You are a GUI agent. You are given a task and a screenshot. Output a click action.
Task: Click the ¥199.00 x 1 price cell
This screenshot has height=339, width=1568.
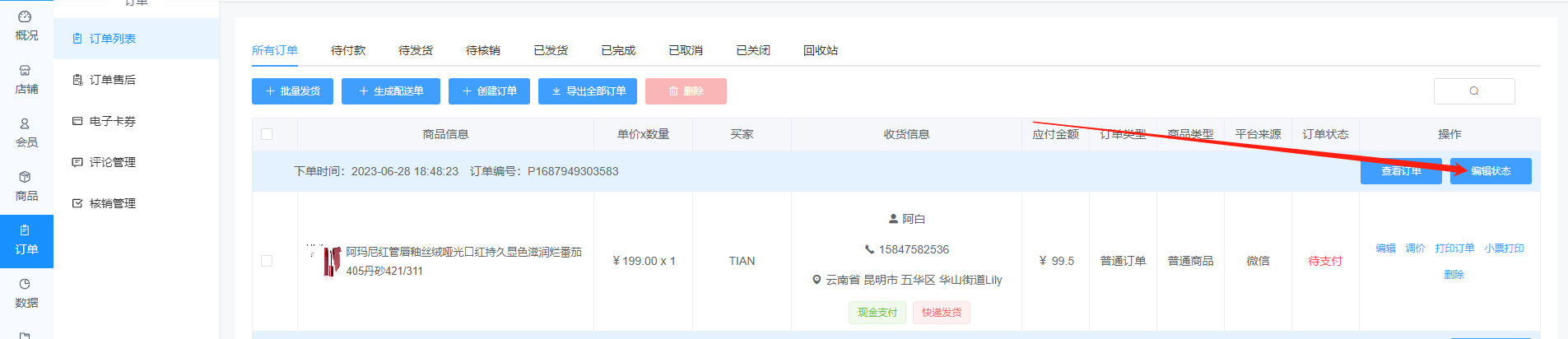pyautogui.click(x=644, y=261)
